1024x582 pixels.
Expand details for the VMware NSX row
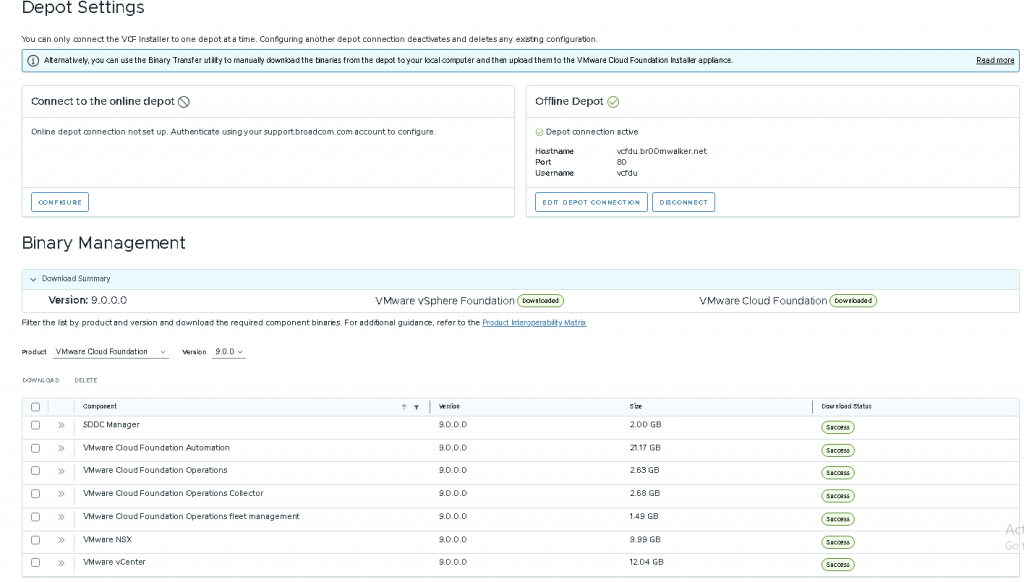tap(61, 540)
